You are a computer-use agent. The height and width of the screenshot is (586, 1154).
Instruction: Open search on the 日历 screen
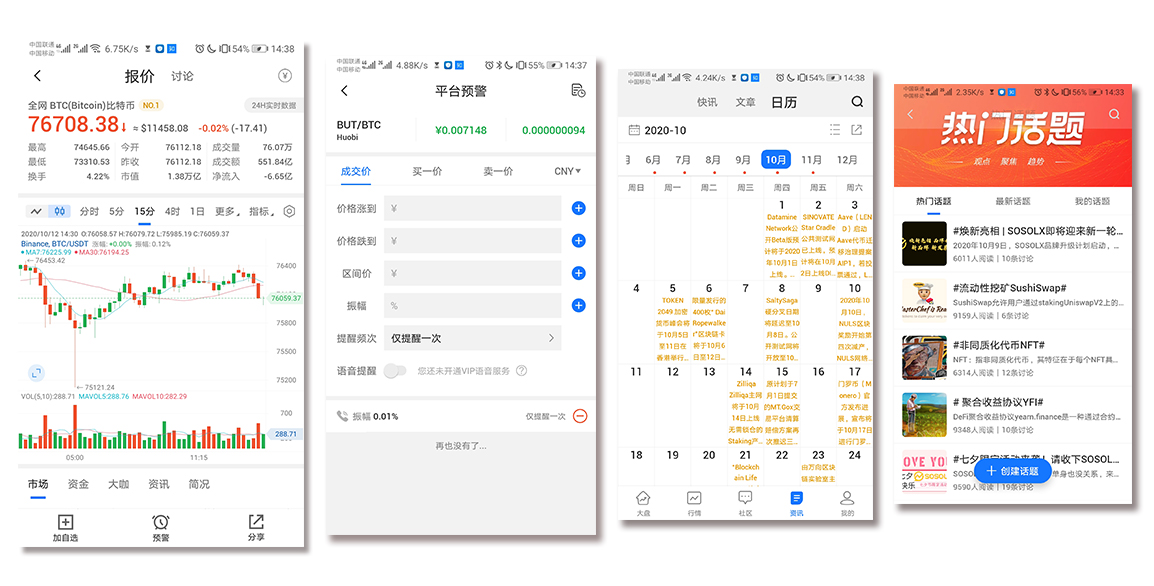(x=857, y=102)
